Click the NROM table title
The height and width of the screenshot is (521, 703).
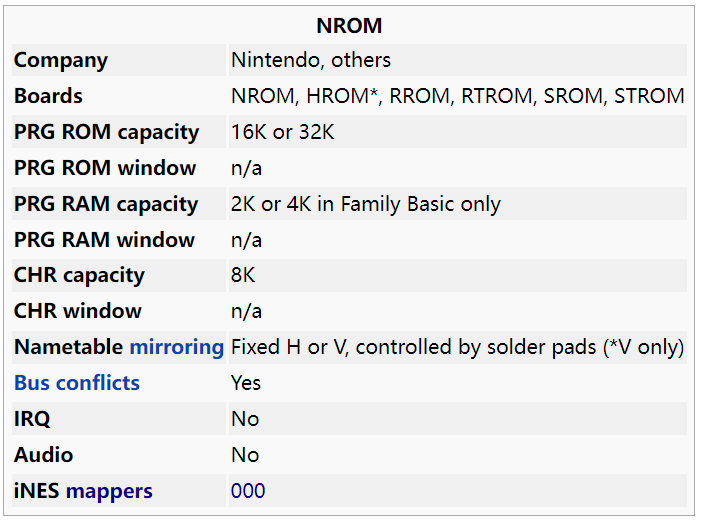pyautogui.click(x=349, y=26)
